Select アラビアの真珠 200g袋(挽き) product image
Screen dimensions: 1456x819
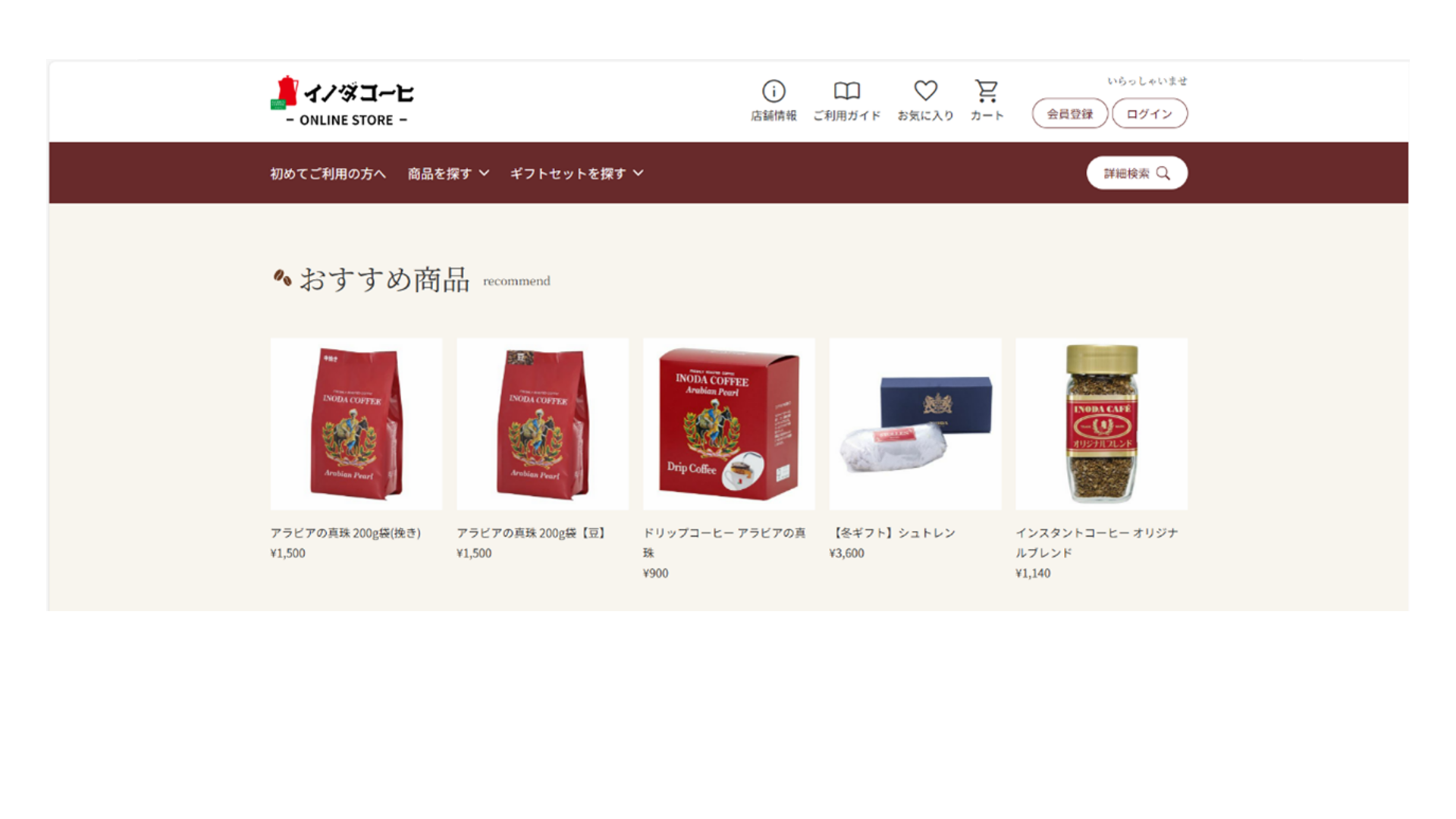click(x=356, y=424)
